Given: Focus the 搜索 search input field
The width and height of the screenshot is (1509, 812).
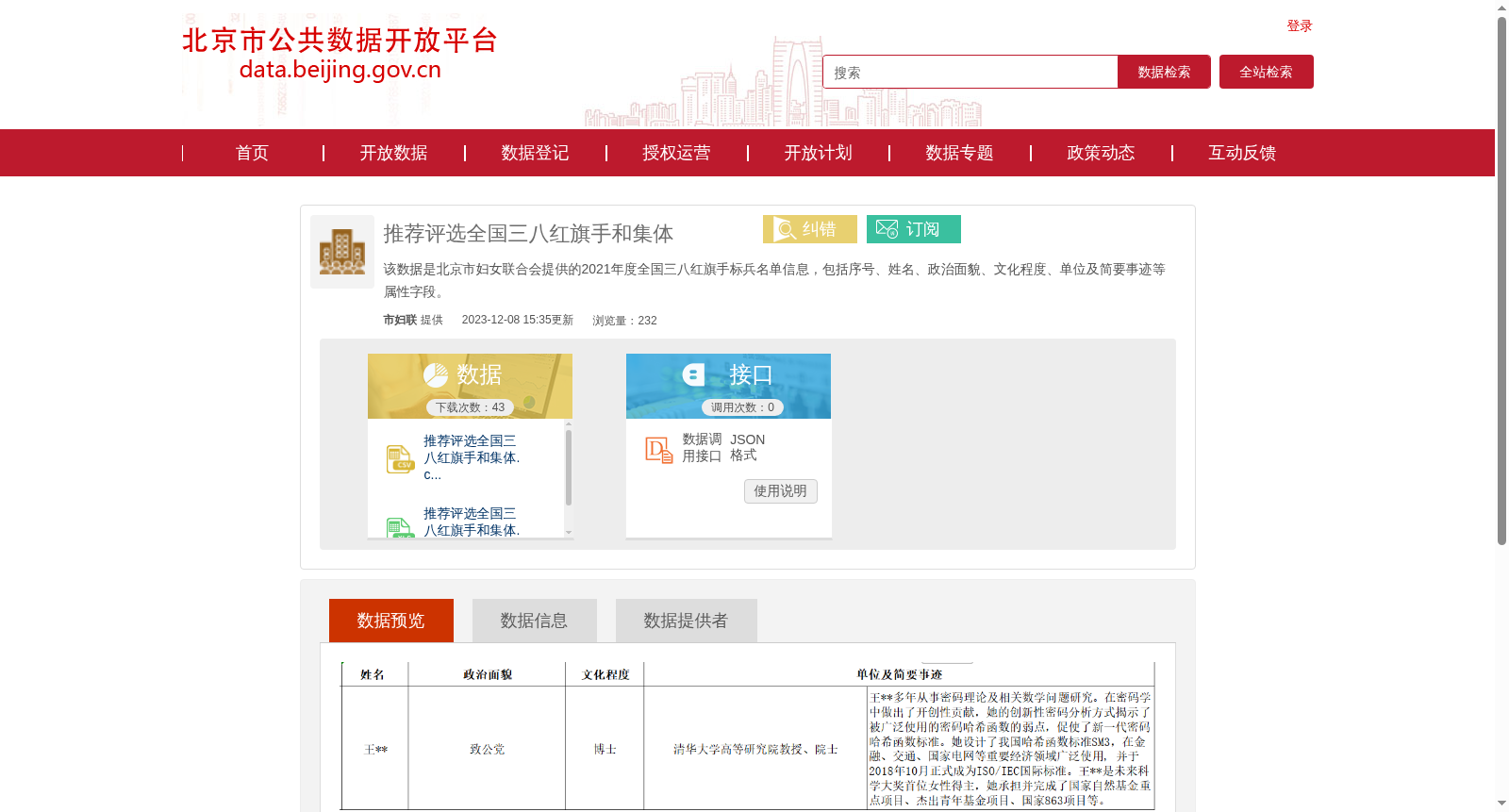Looking at the screenshot, I should click(x=970, y=72).
